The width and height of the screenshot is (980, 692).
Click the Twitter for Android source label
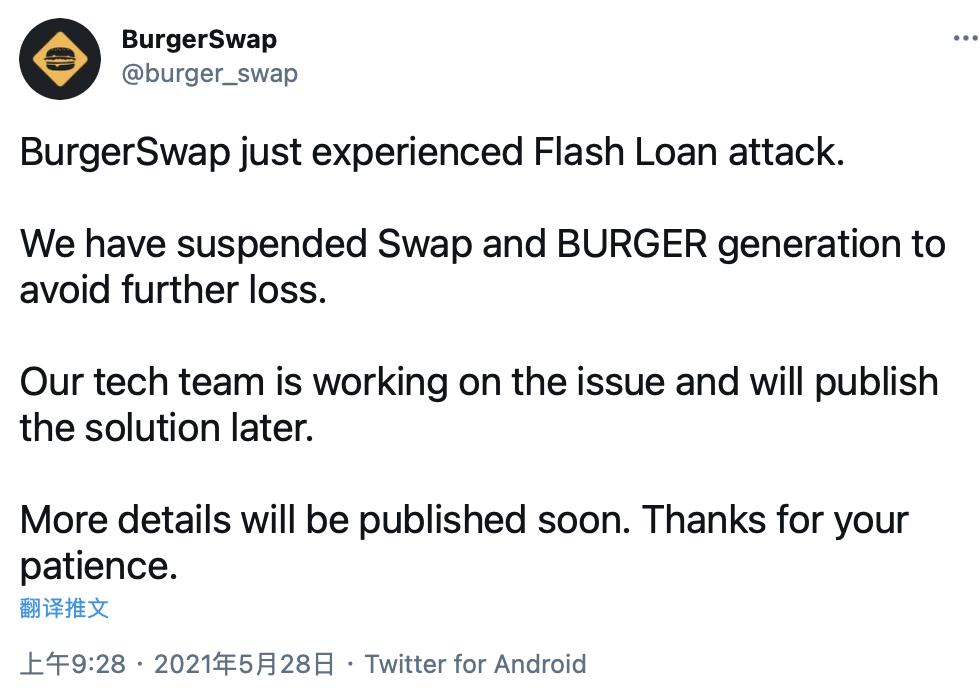pos(476,664)
